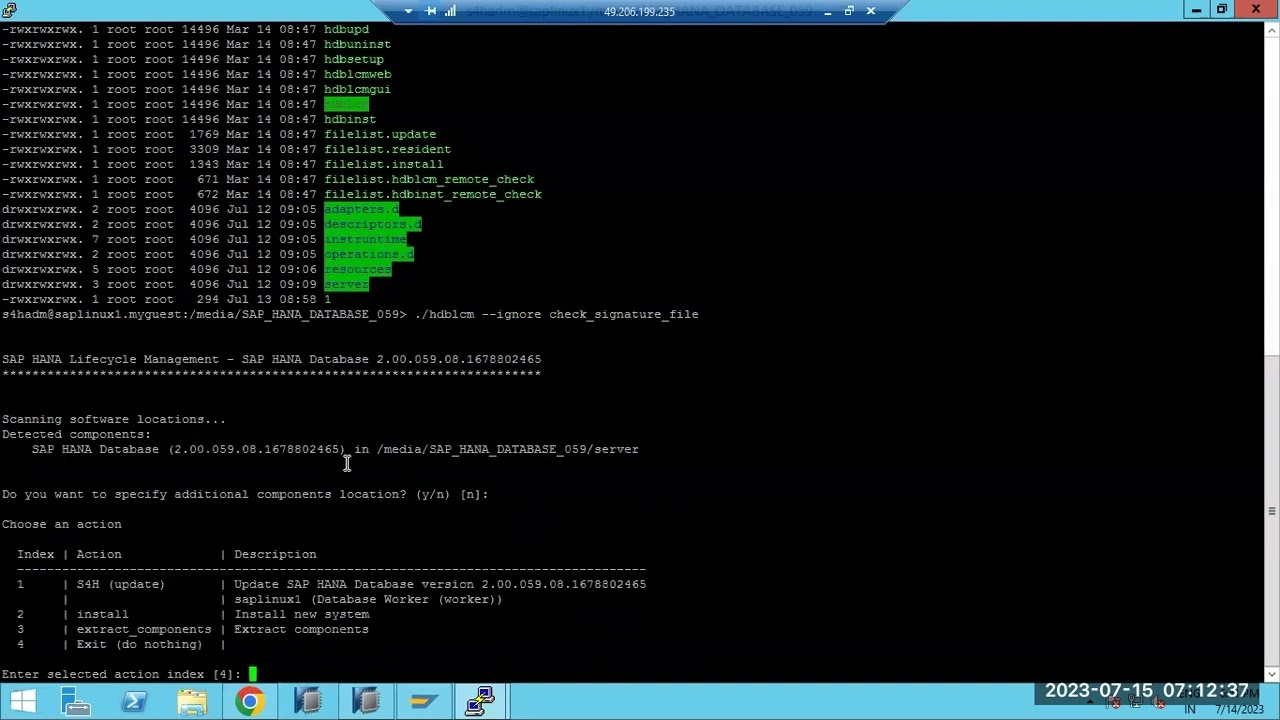Click the 'filelist.install' file name
This screenshot has width=1280, height=720.
coord(384,164)
